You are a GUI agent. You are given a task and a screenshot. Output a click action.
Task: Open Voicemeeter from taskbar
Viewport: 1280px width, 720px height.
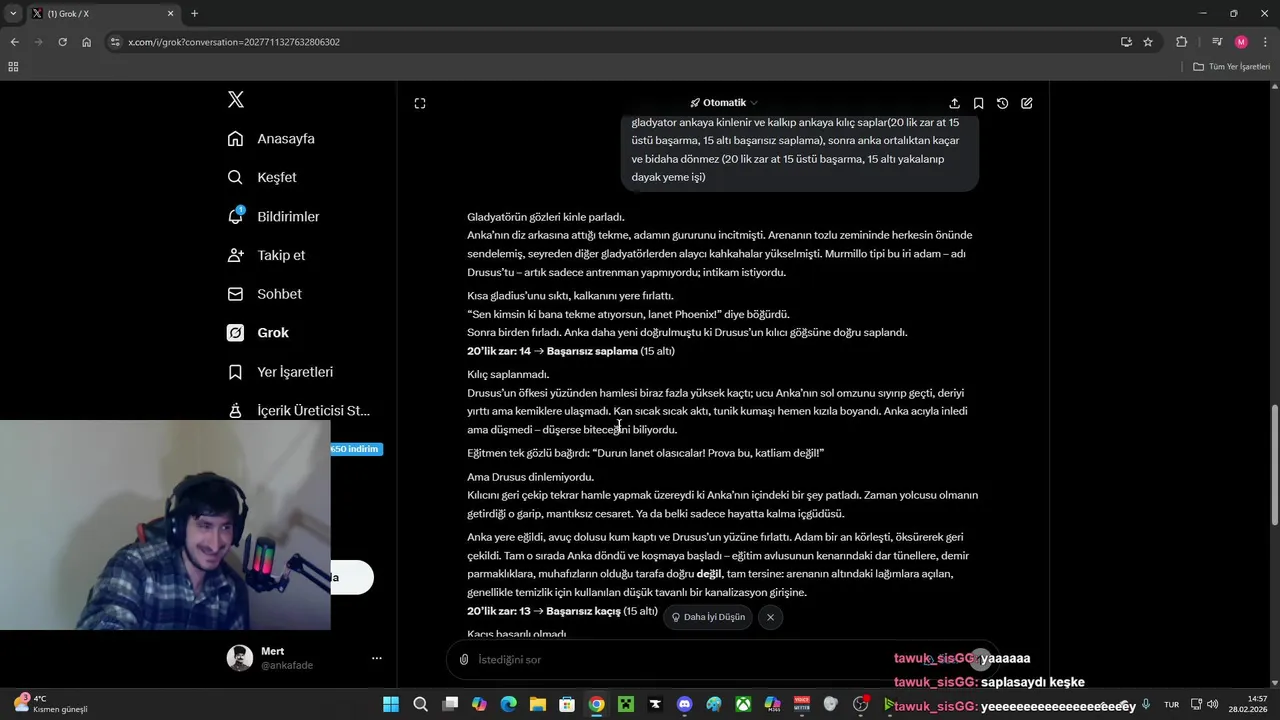801,704
